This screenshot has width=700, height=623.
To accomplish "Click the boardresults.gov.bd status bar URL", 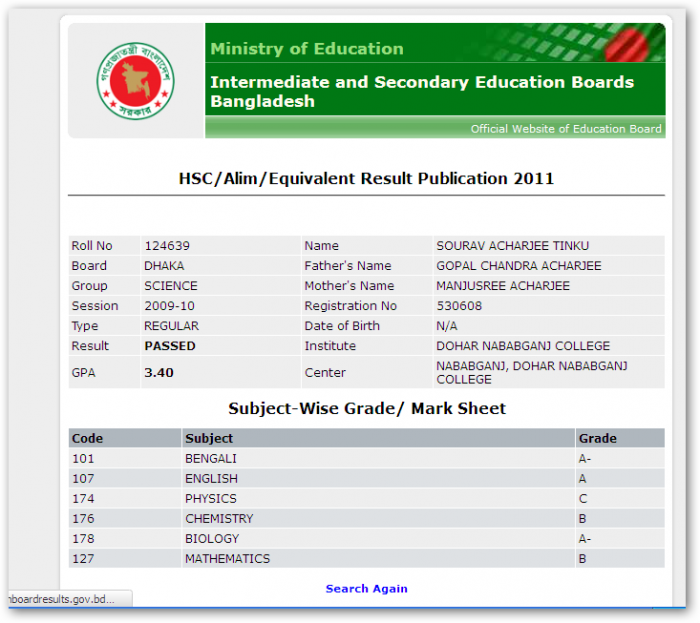I will pos(62,599).
